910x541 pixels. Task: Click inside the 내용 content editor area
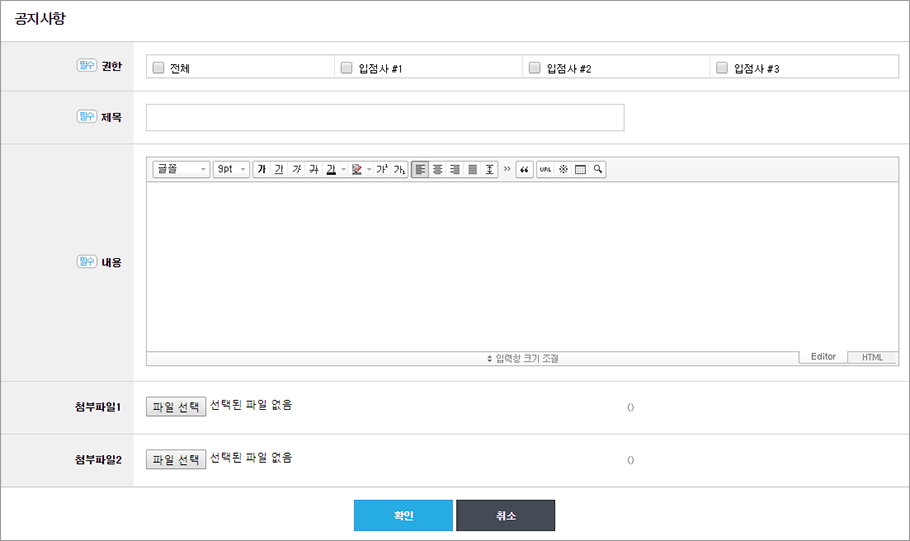[x=522, y=266]
